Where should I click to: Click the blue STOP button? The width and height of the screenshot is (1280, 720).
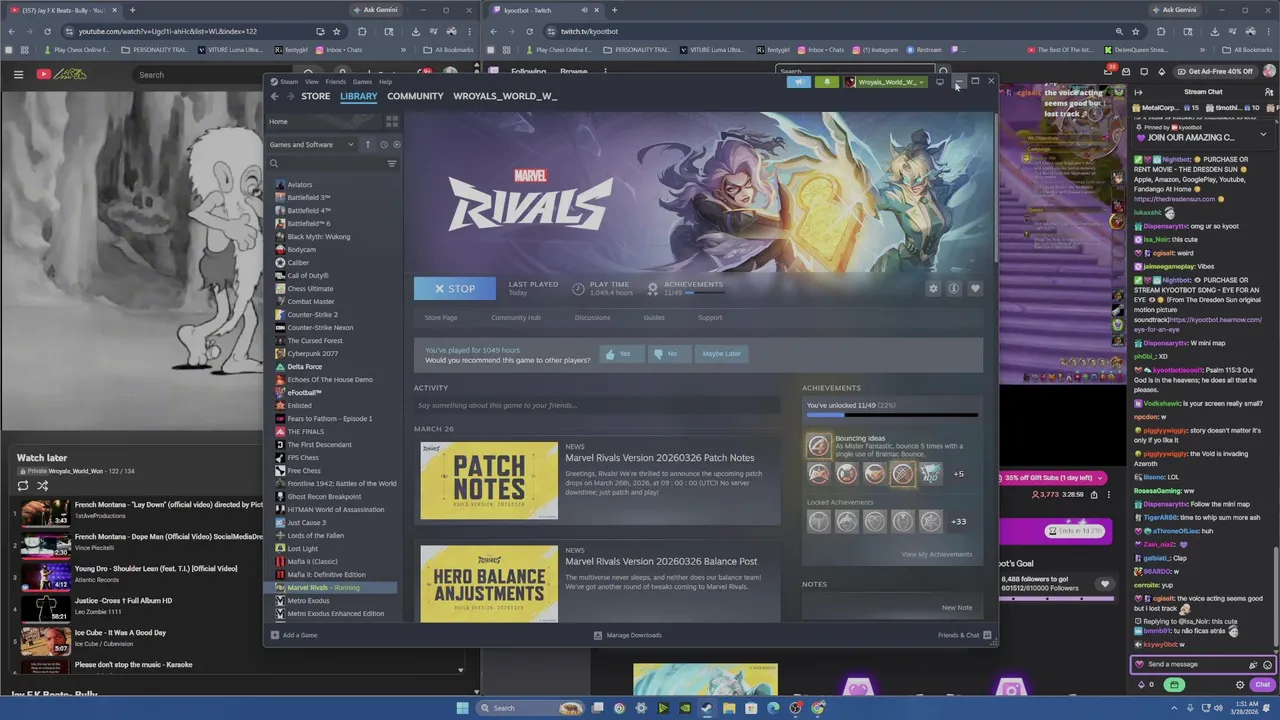(x=455, y=288)
